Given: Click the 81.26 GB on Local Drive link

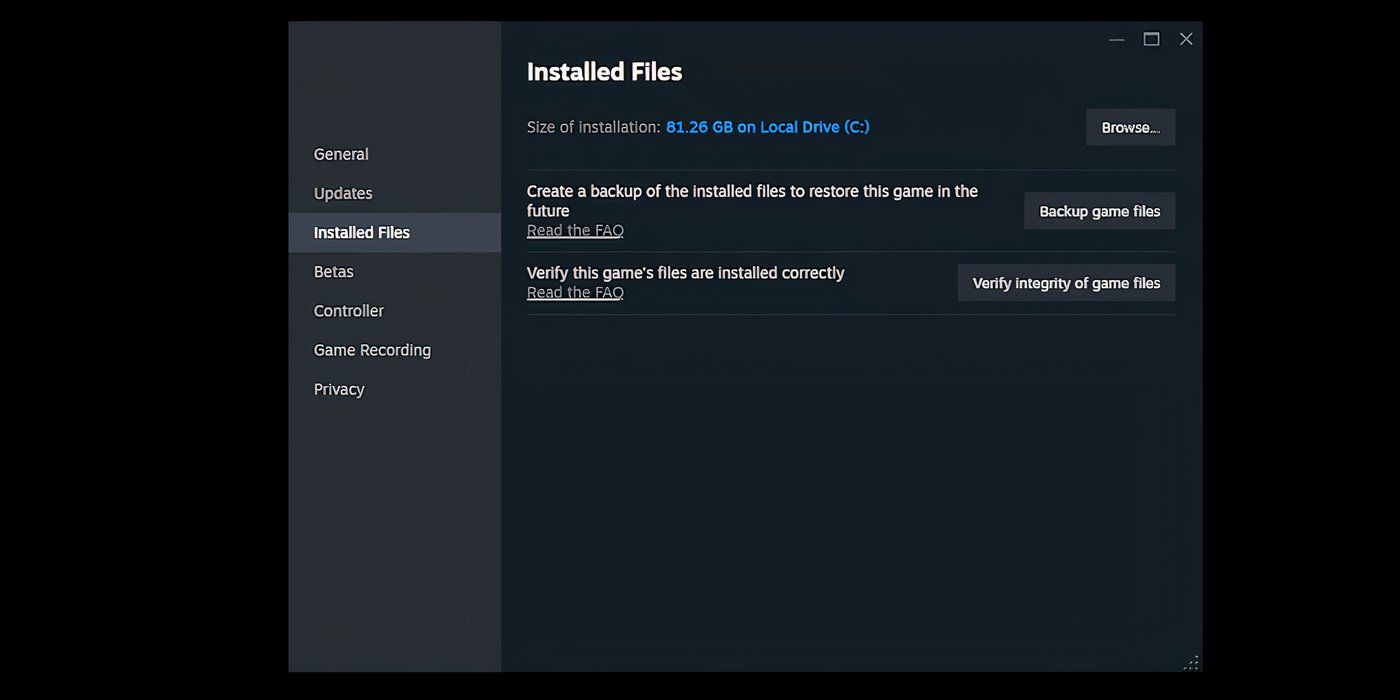Looking at the screenshot, I should point(768,127).
